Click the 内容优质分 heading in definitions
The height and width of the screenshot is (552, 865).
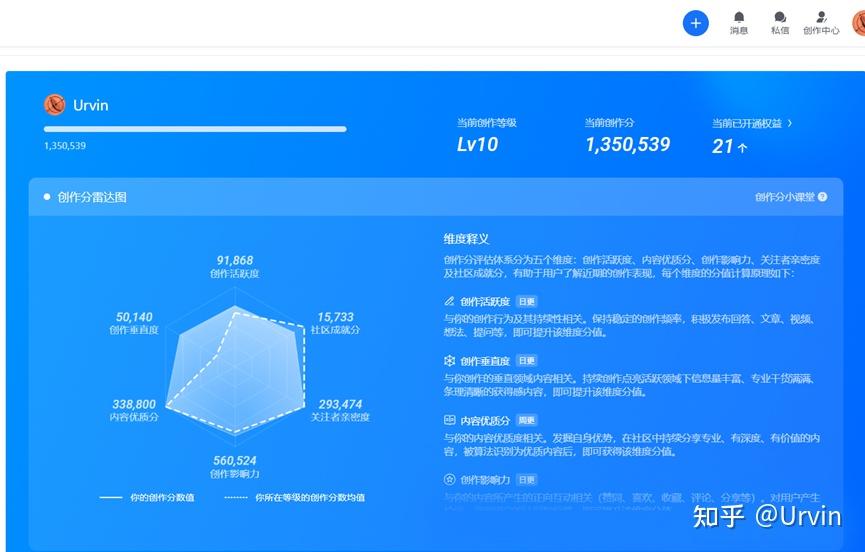(485, 420)
